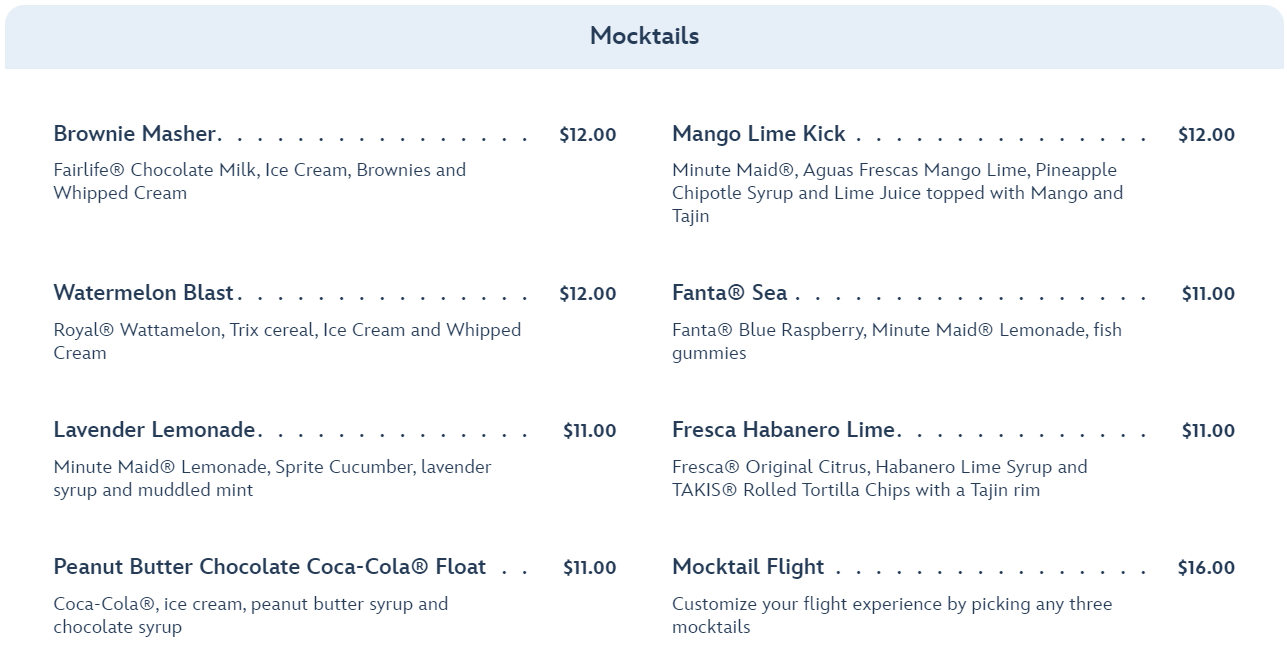This screenshot has height=667, width=1287.
Task: Click the Fresca Habanero Lime description text
Action: pos(878,478)
